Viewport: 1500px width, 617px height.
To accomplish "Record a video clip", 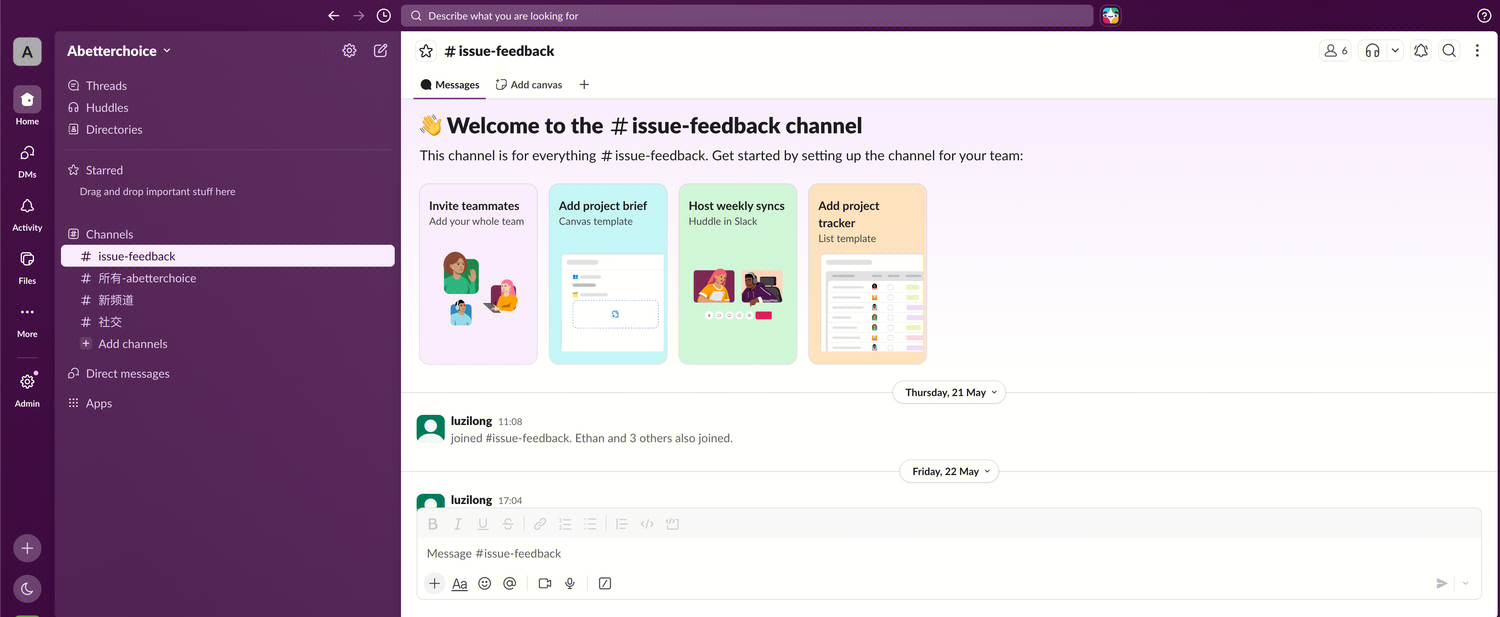I will [545, 583].
